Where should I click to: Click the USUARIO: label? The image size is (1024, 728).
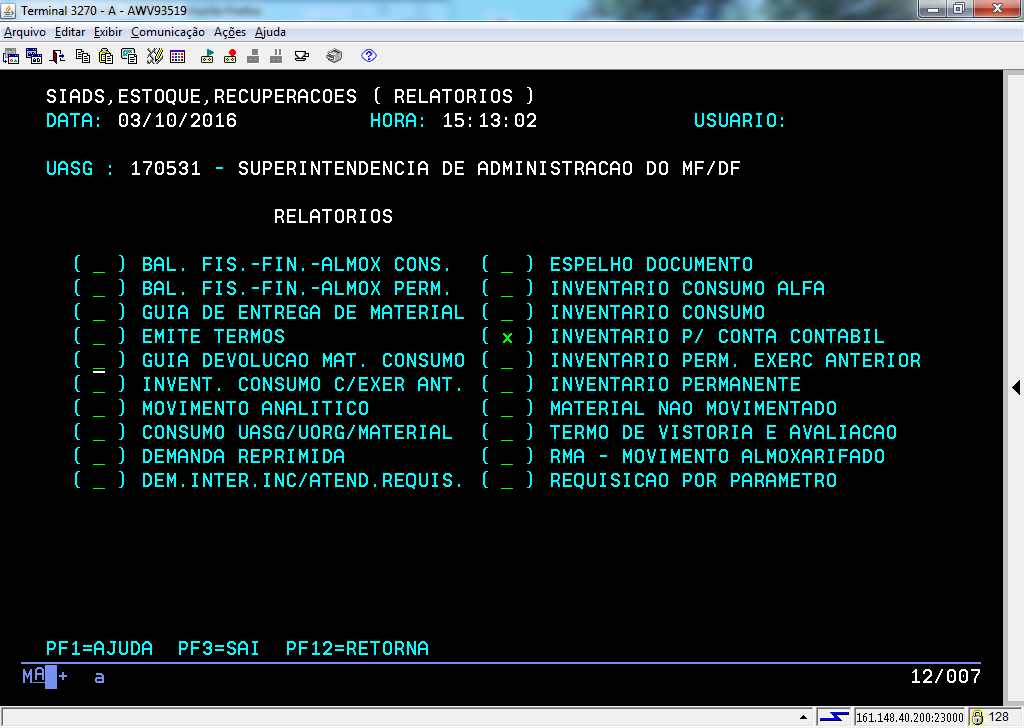[740, 121]
